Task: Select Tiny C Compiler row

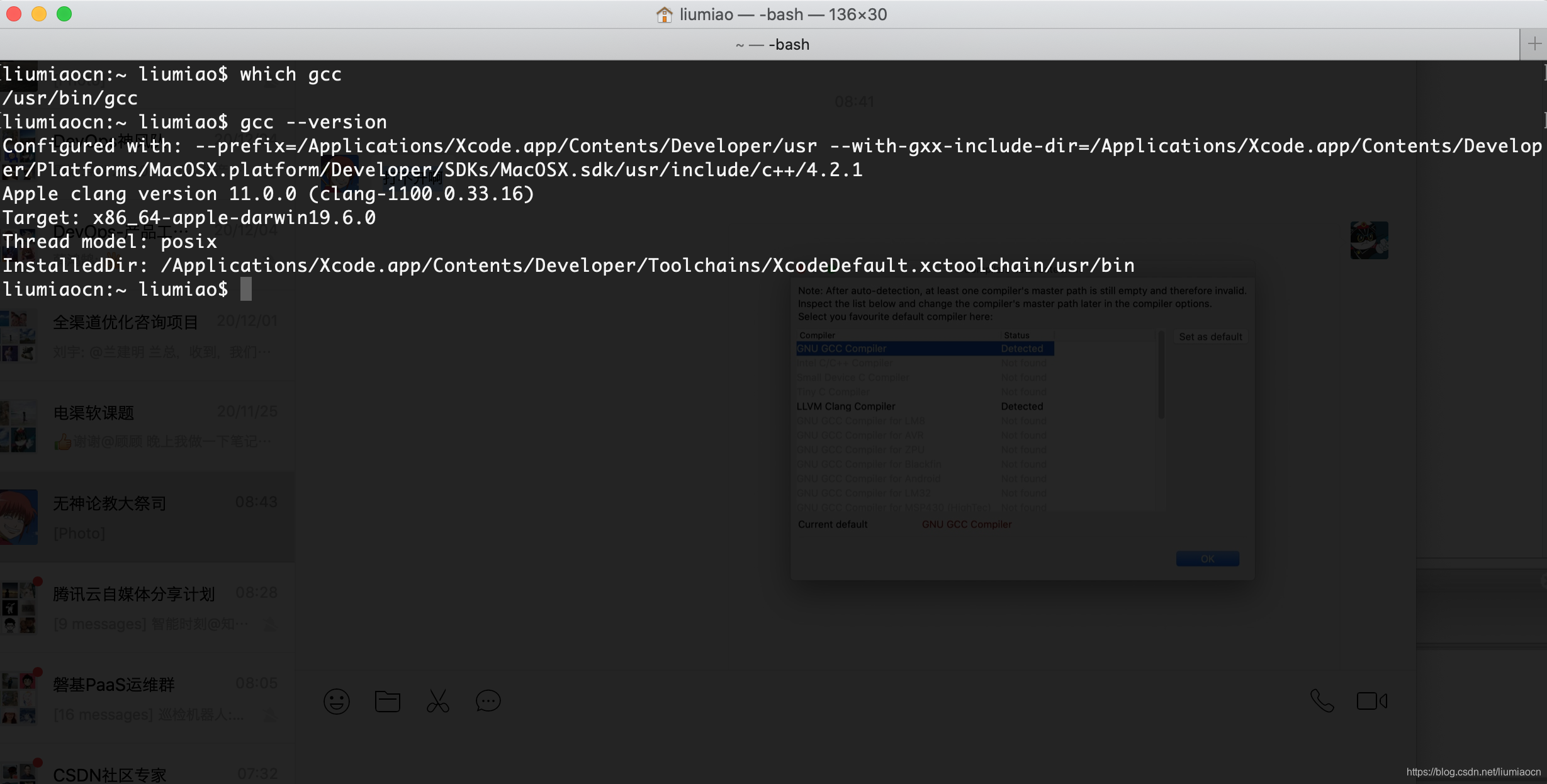Action: click(x=925, y=392)
